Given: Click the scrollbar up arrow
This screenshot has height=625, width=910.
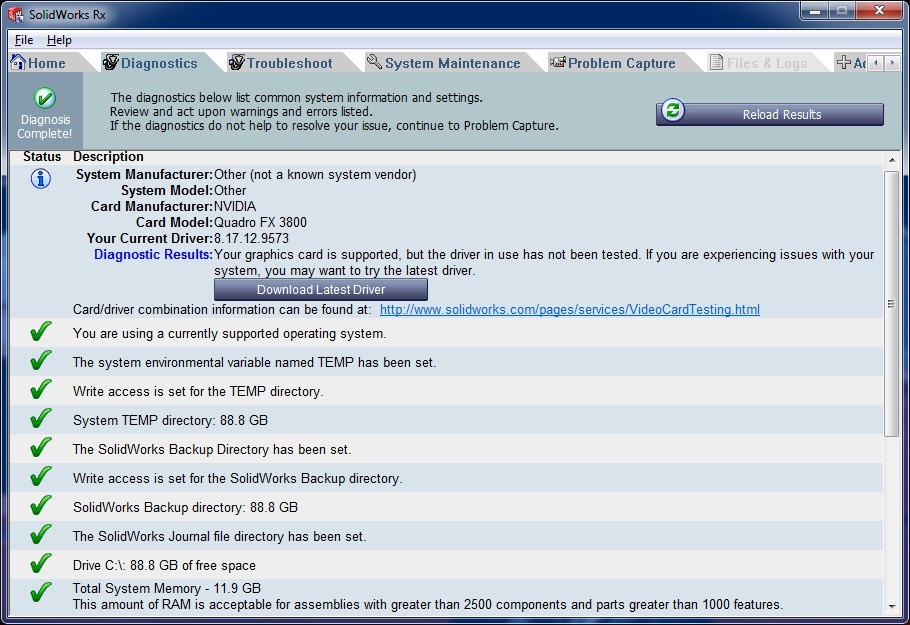Looking at the screenshot, I should 892,160.
